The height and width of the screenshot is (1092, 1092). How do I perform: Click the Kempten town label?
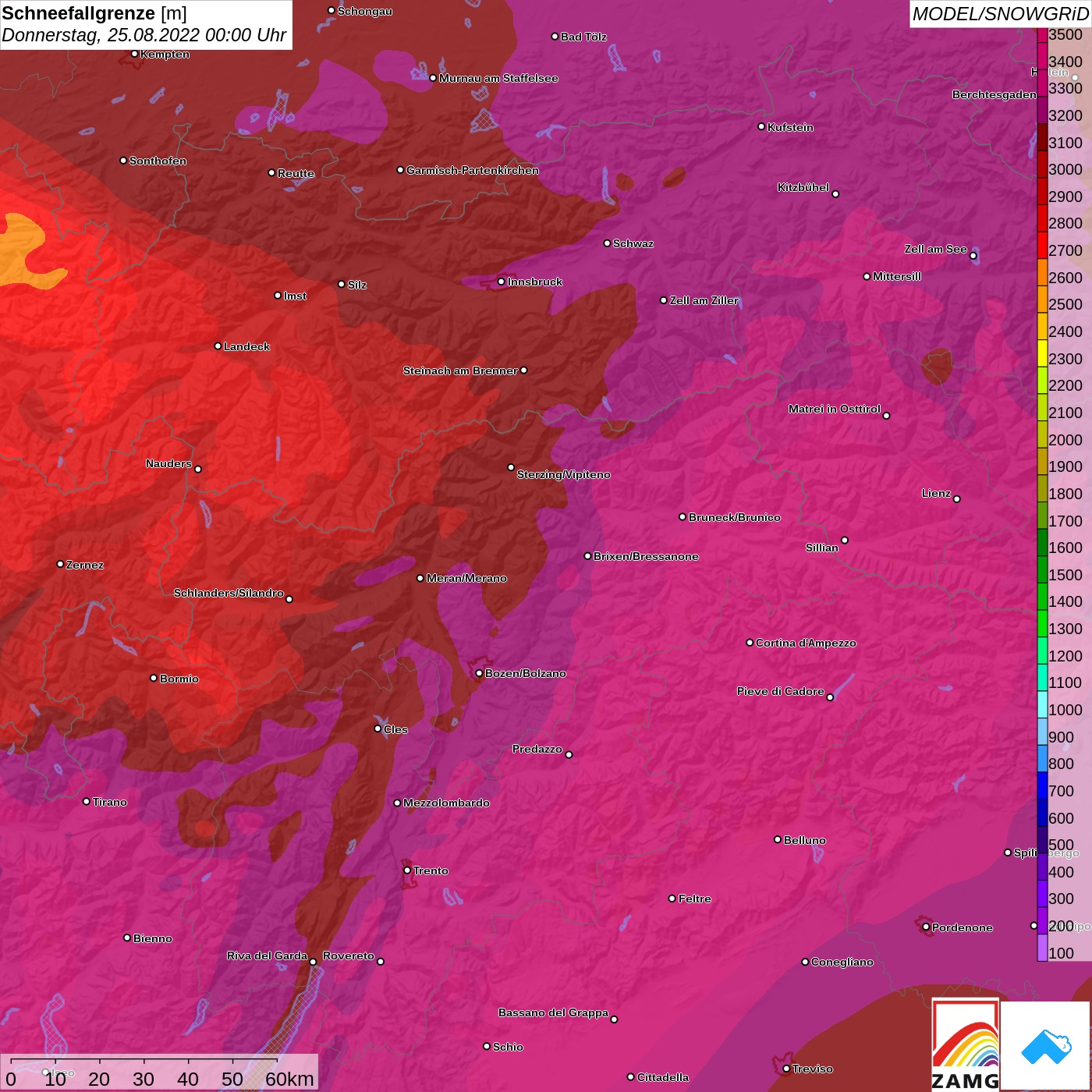click(165, 54)
